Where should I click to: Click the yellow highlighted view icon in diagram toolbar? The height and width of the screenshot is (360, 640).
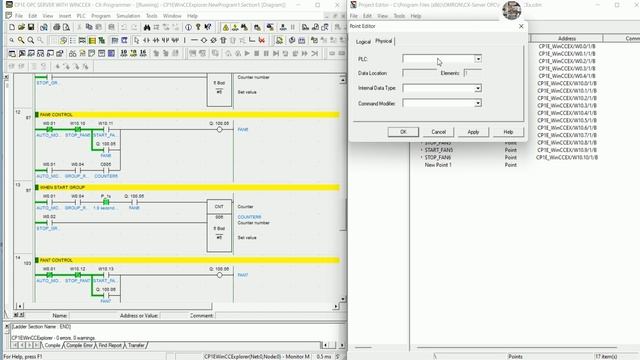point(92,40)
